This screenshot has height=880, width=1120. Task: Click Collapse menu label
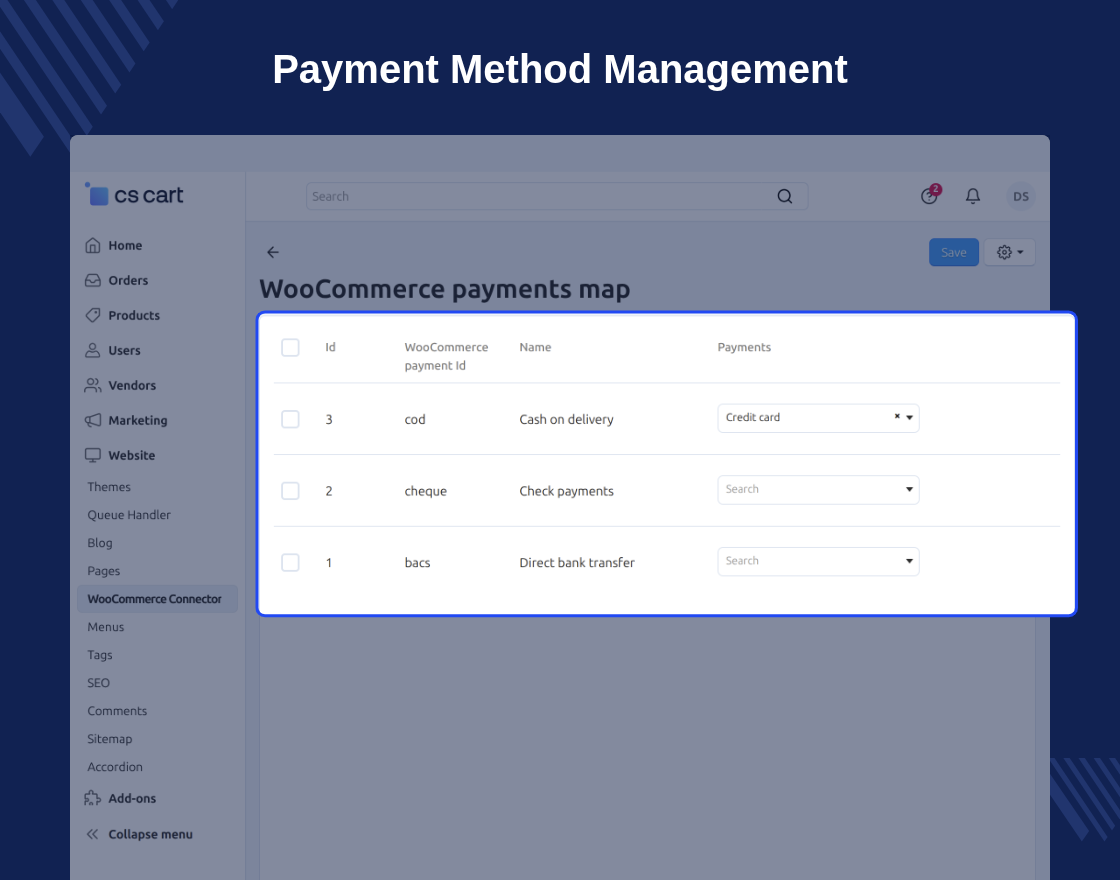[x=151, y=834]
